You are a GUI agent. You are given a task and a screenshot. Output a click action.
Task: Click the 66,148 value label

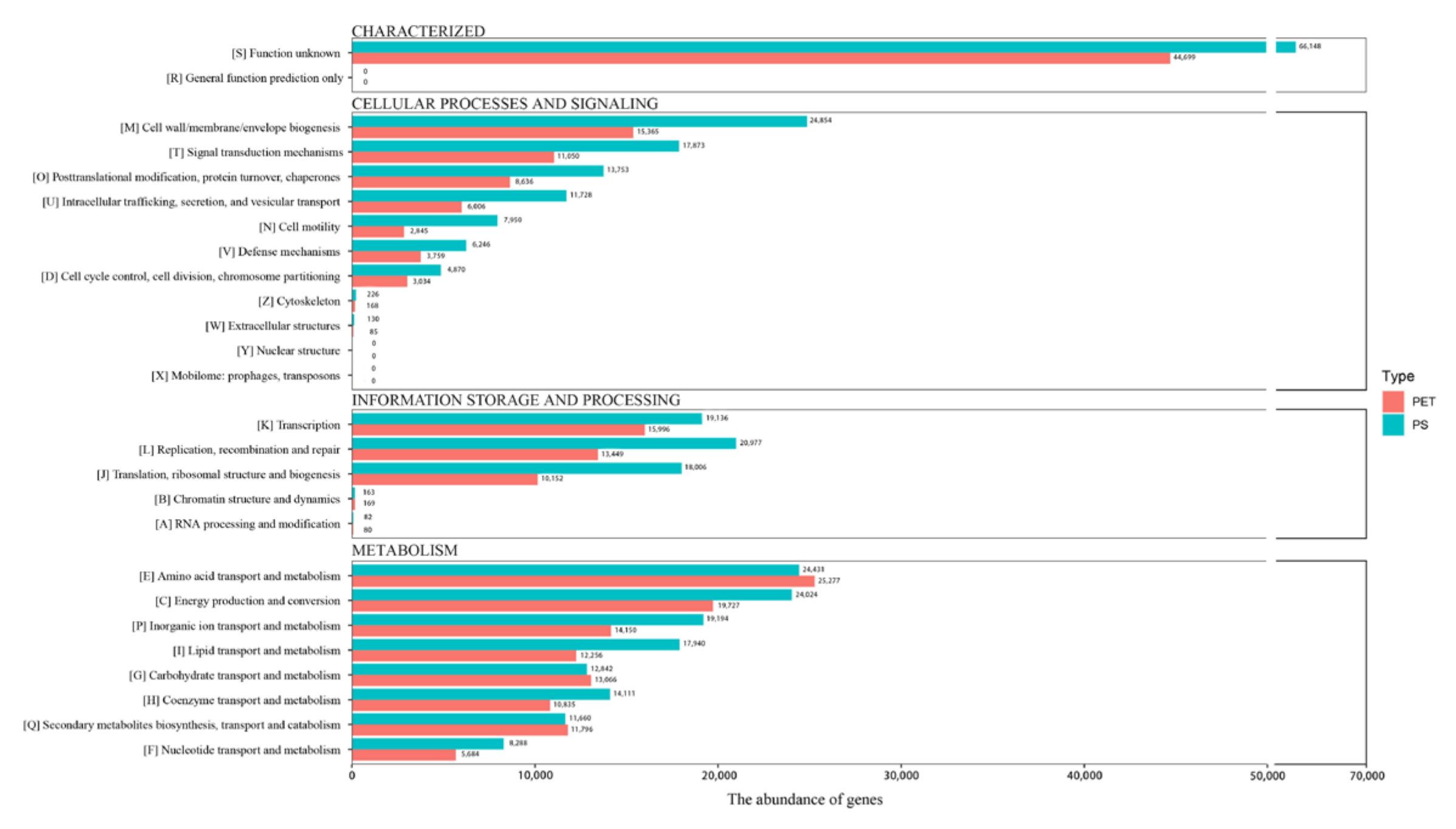pos(1310,46)
